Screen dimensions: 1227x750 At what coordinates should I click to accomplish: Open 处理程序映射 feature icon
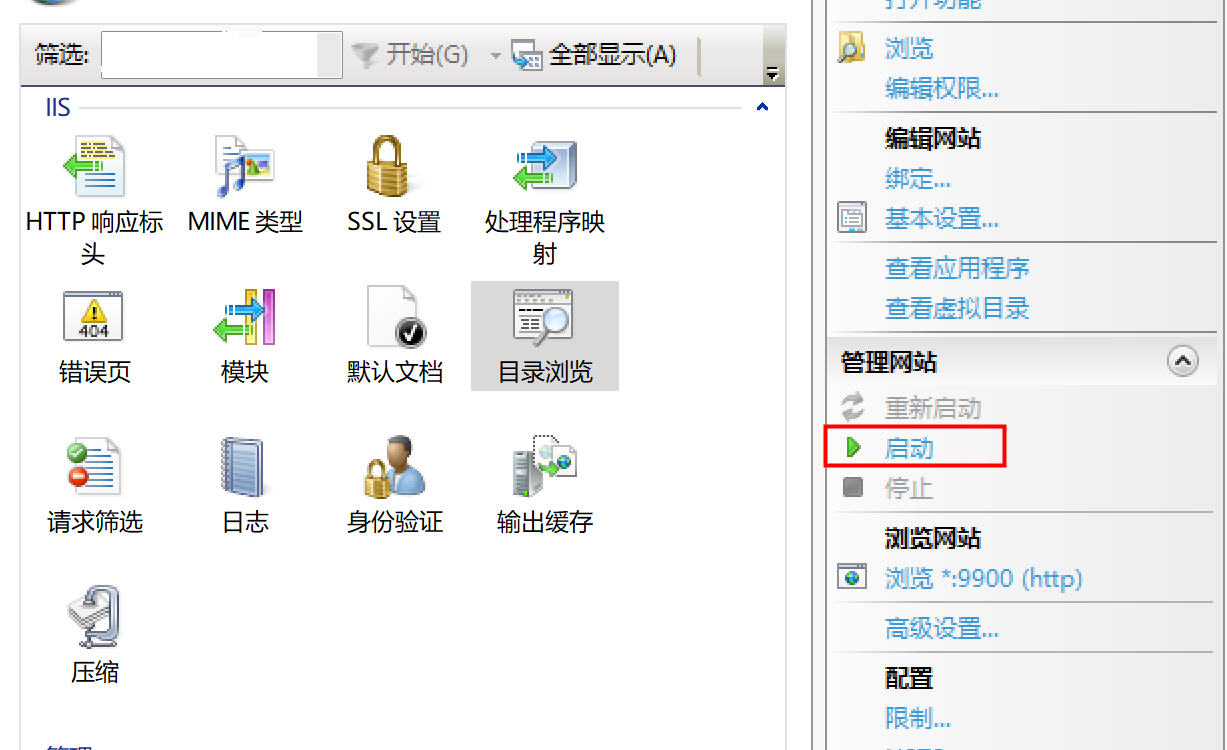pos(544,167)
